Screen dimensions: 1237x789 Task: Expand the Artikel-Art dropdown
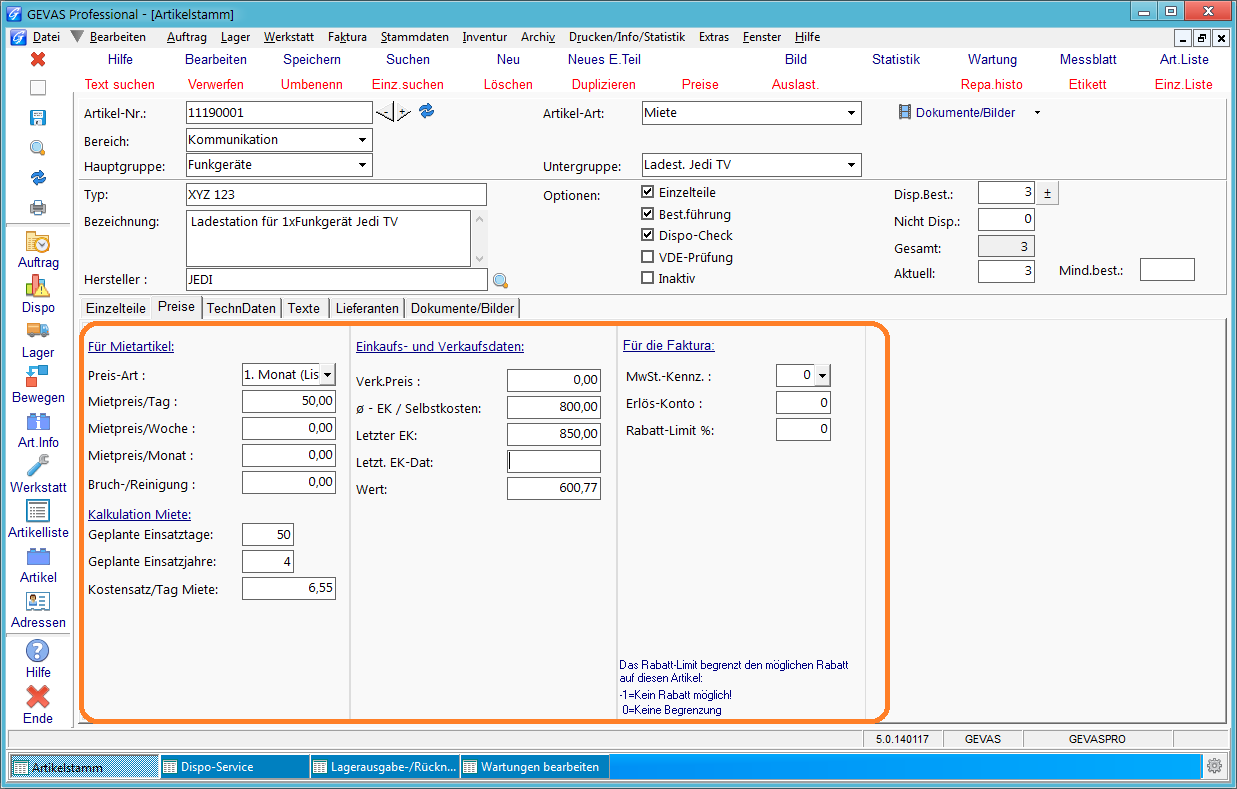(x=852, y=113)
